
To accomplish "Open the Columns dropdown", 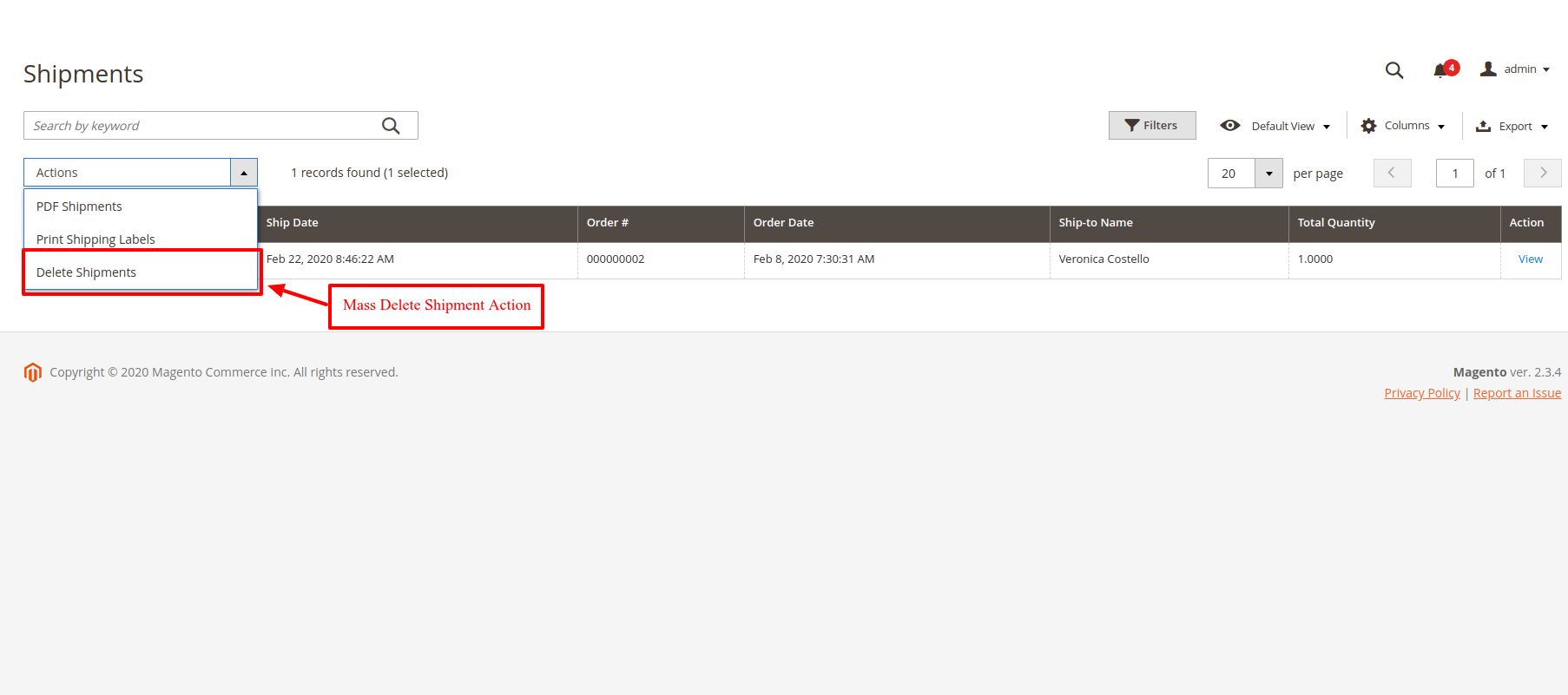I will pyautogui.click(x=1403, y=126).
